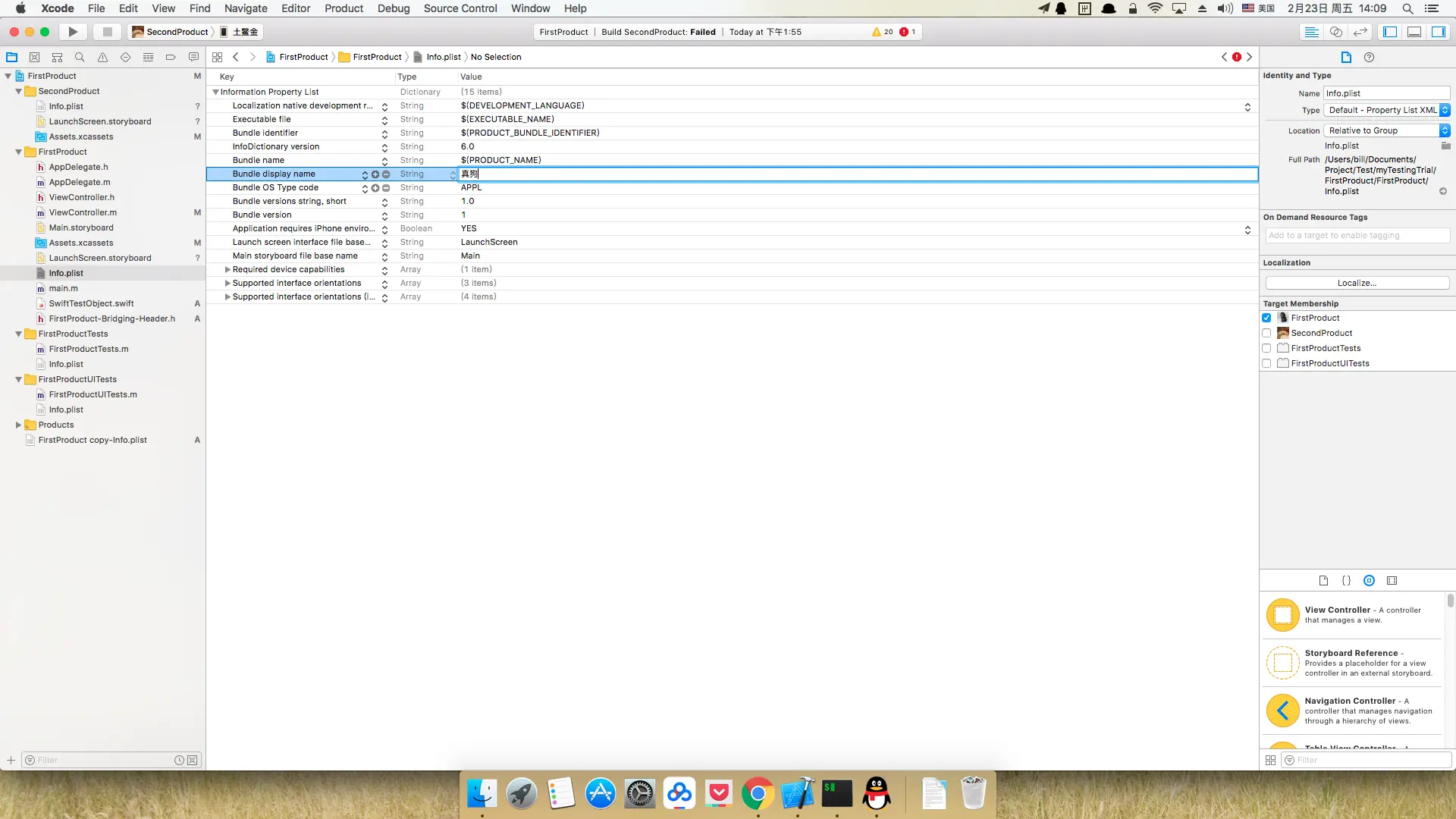Enable SecondProduct target membership
The image size is (1456, 819).
coord(1266,333)
